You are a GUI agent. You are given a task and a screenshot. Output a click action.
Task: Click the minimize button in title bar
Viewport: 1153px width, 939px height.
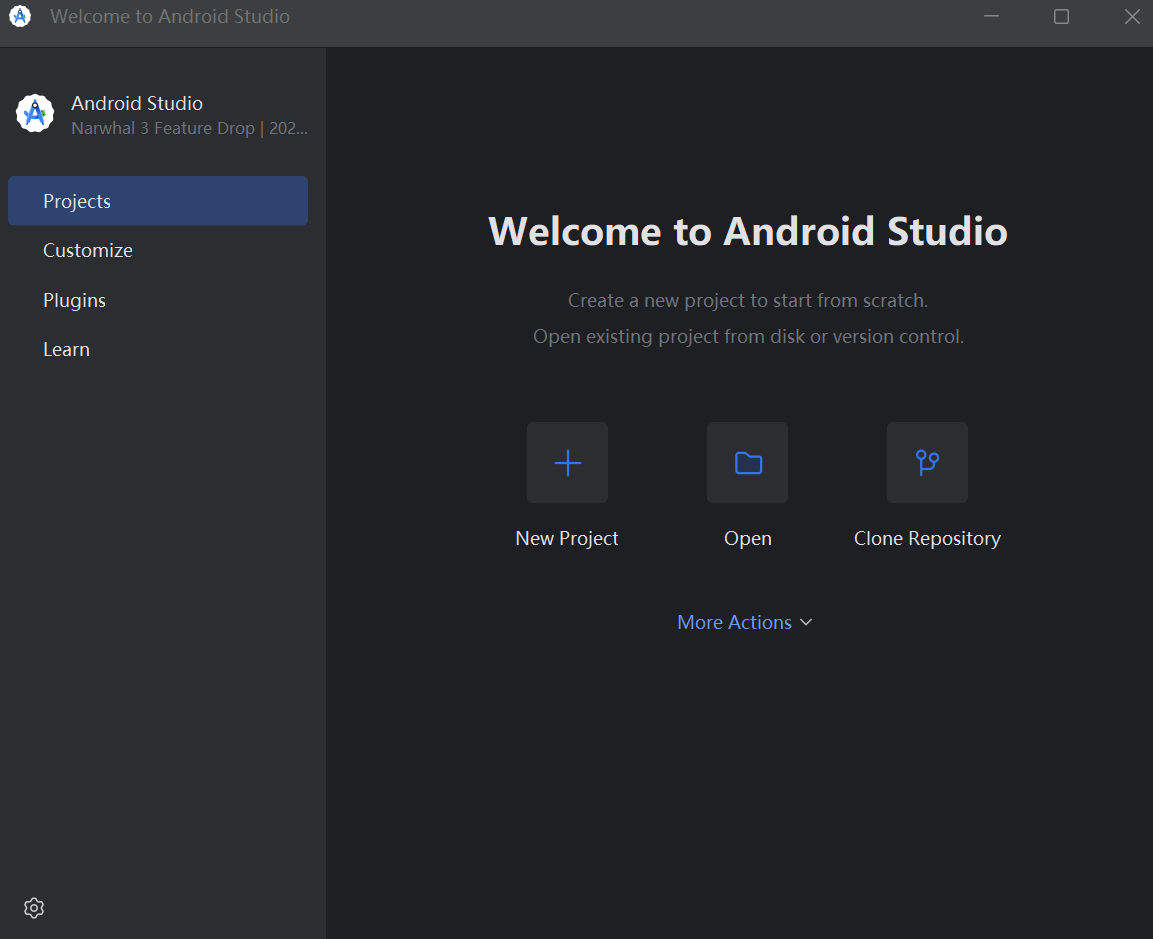click(x=991, y=16)
